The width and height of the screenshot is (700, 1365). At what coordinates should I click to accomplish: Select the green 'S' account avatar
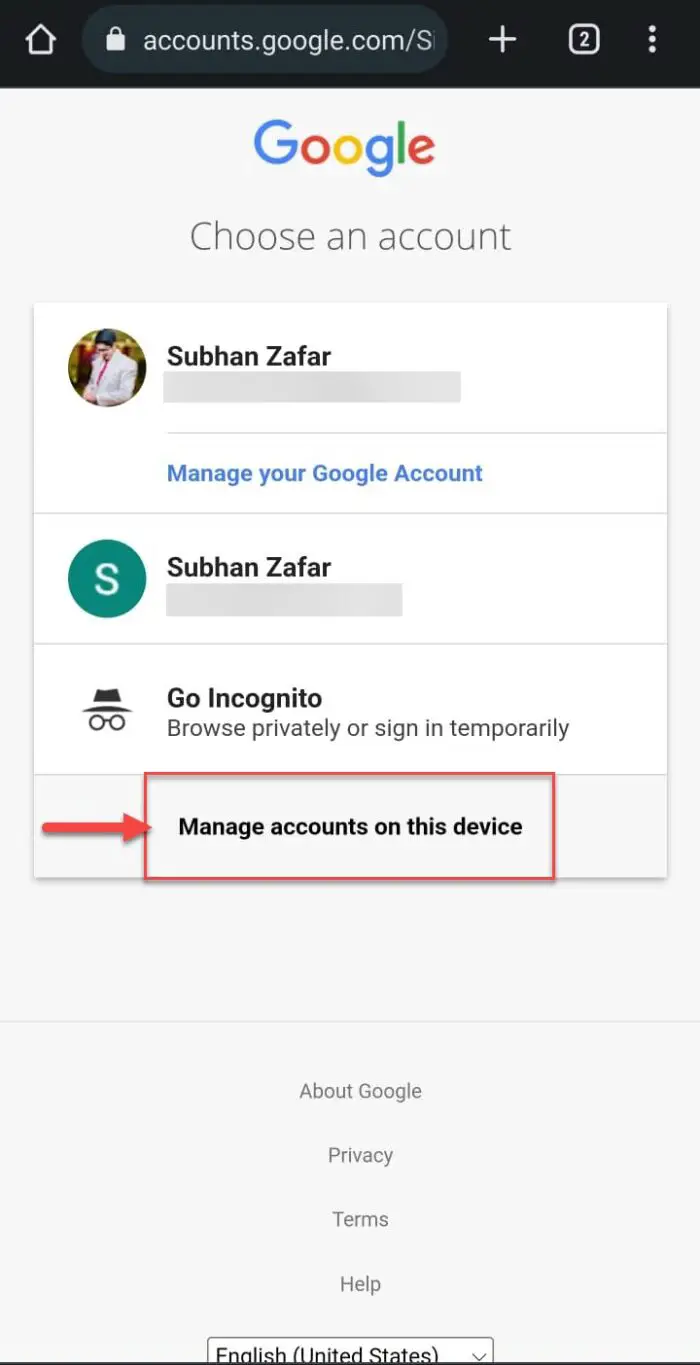pyautogui.click(x=106, y=579)
